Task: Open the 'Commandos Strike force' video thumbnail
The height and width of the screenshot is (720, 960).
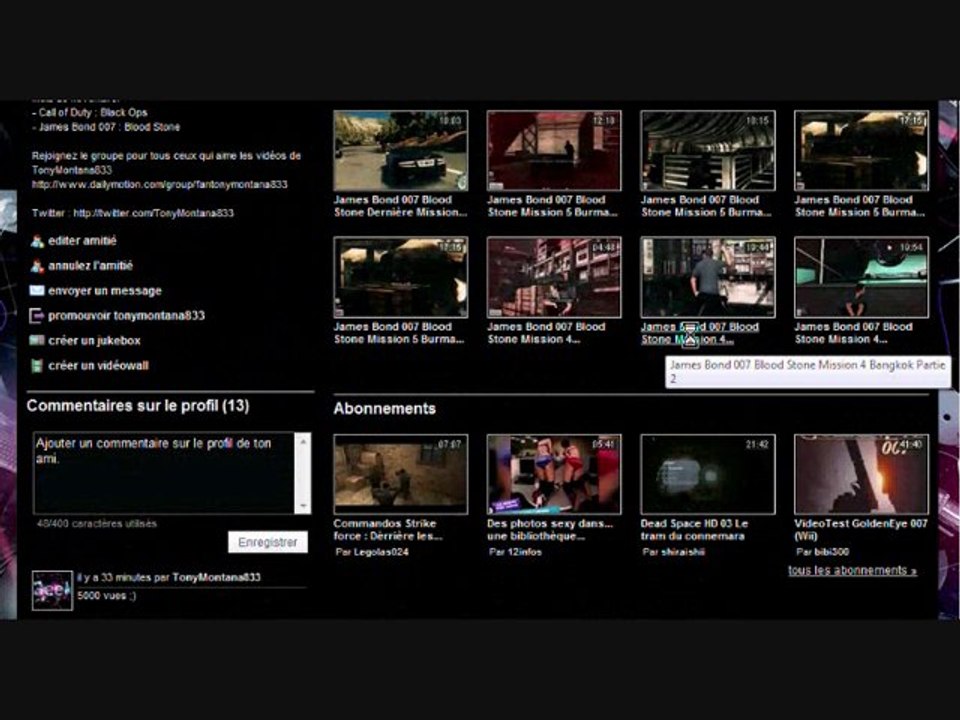Action: (401, 474)
